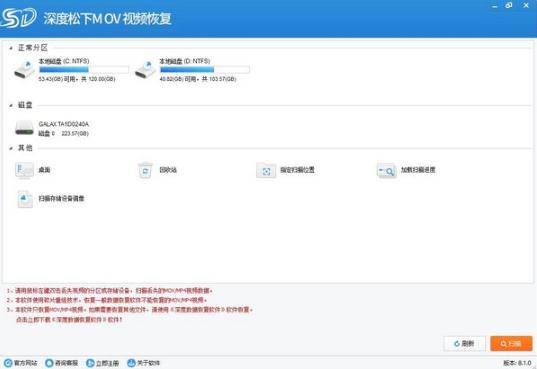Click the GALAX TA1D0240A disk name
The height and width of the screenshot is (369, 537).
[63, 124]
